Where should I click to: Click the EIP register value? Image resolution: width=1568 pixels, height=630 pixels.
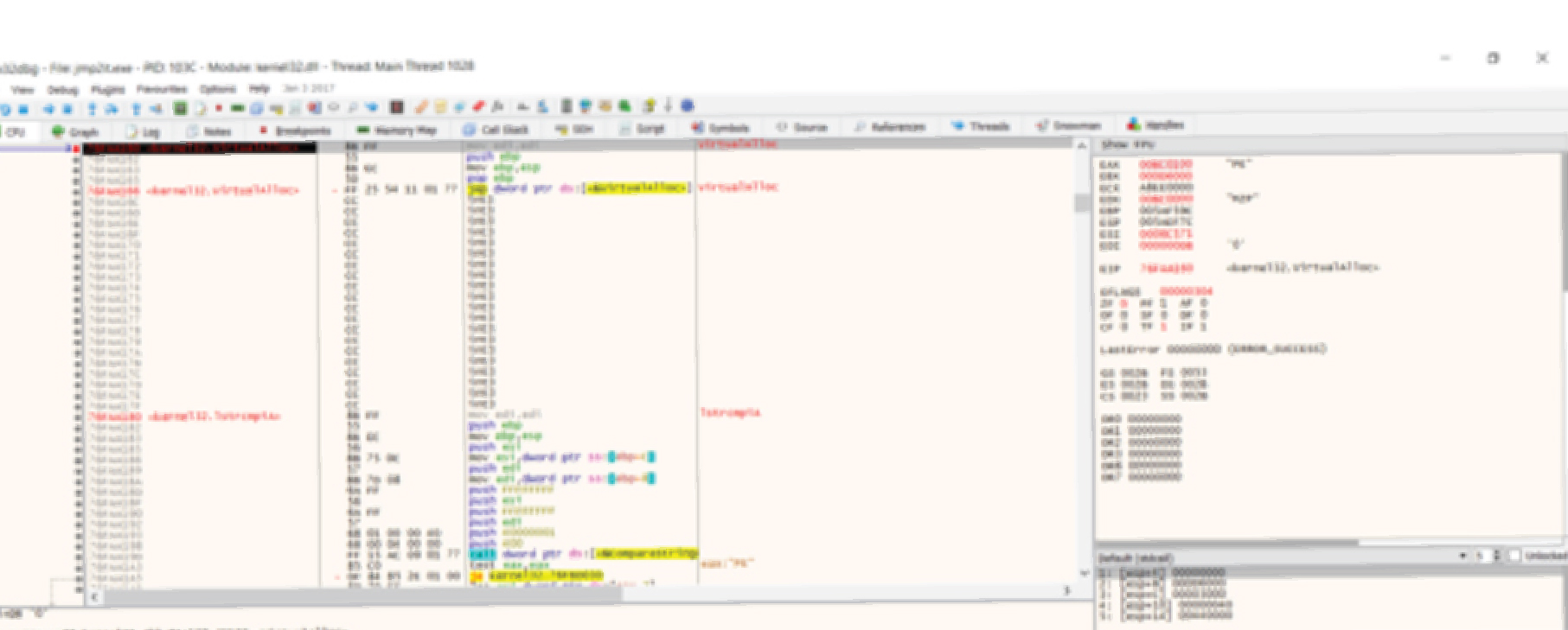[1166, 269]
